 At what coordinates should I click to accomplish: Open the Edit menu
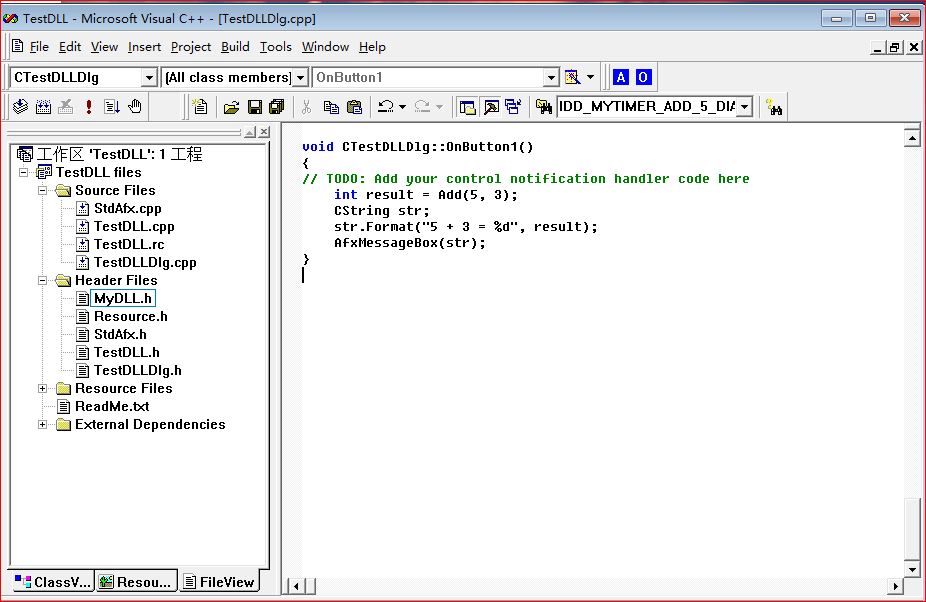pyautogui.click(x=70, y=47)
